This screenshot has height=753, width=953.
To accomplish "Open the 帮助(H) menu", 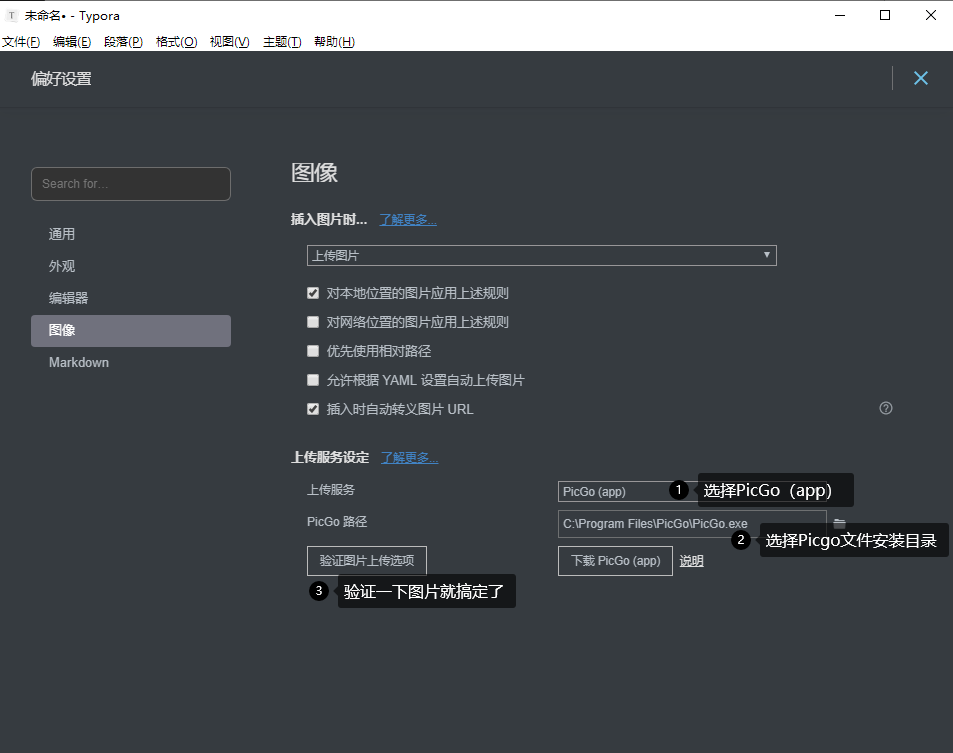I will (x=334, y=41).
